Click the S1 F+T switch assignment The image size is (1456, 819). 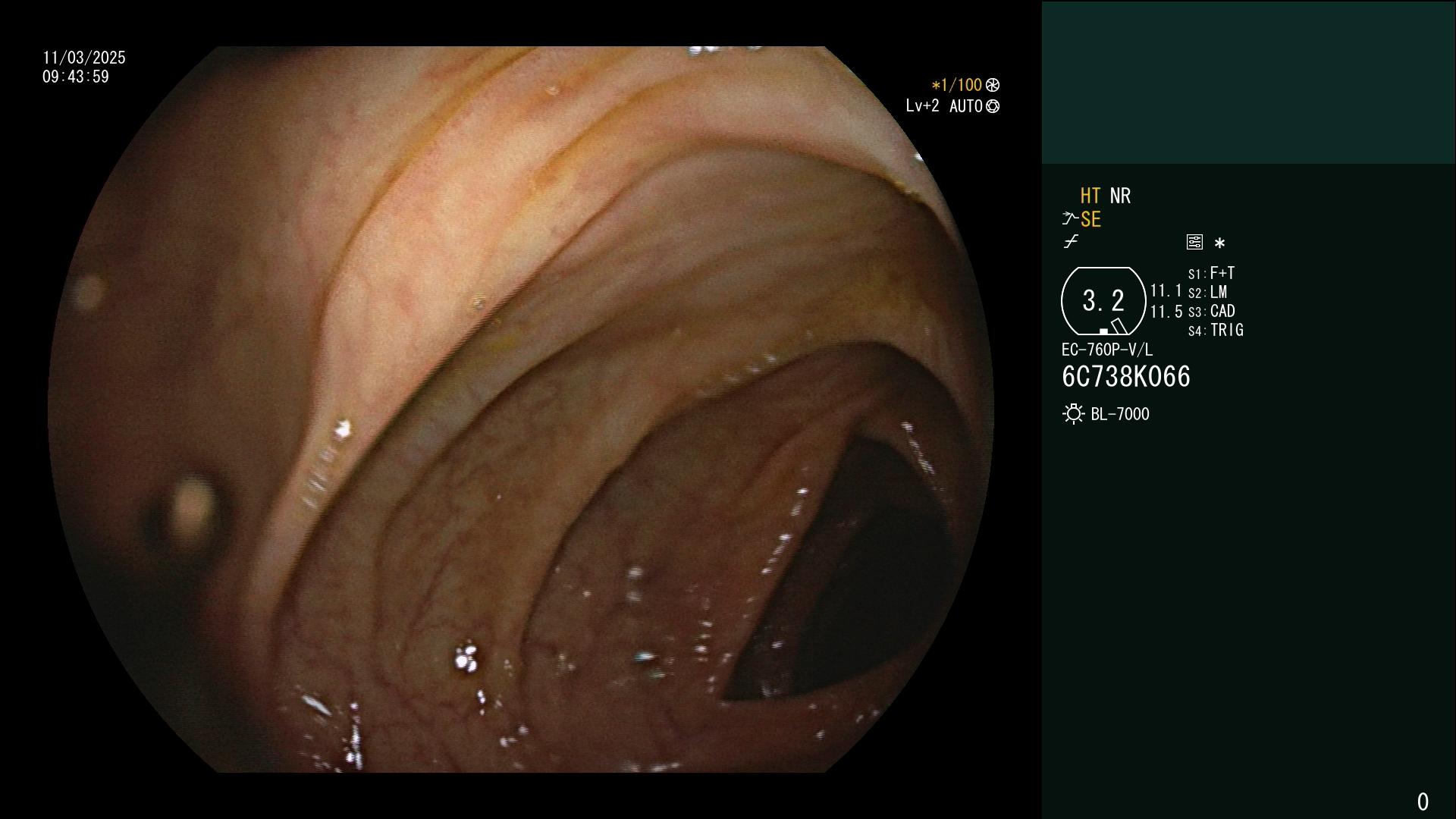point(1212,273)
